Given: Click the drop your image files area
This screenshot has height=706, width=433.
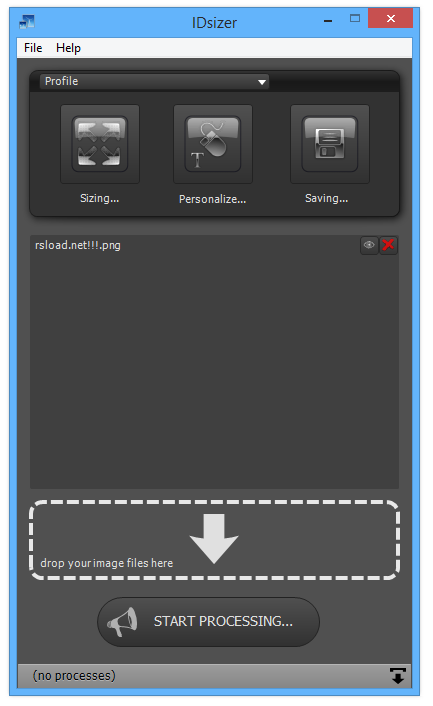Looking at the screenshot, I should [214, 540].
